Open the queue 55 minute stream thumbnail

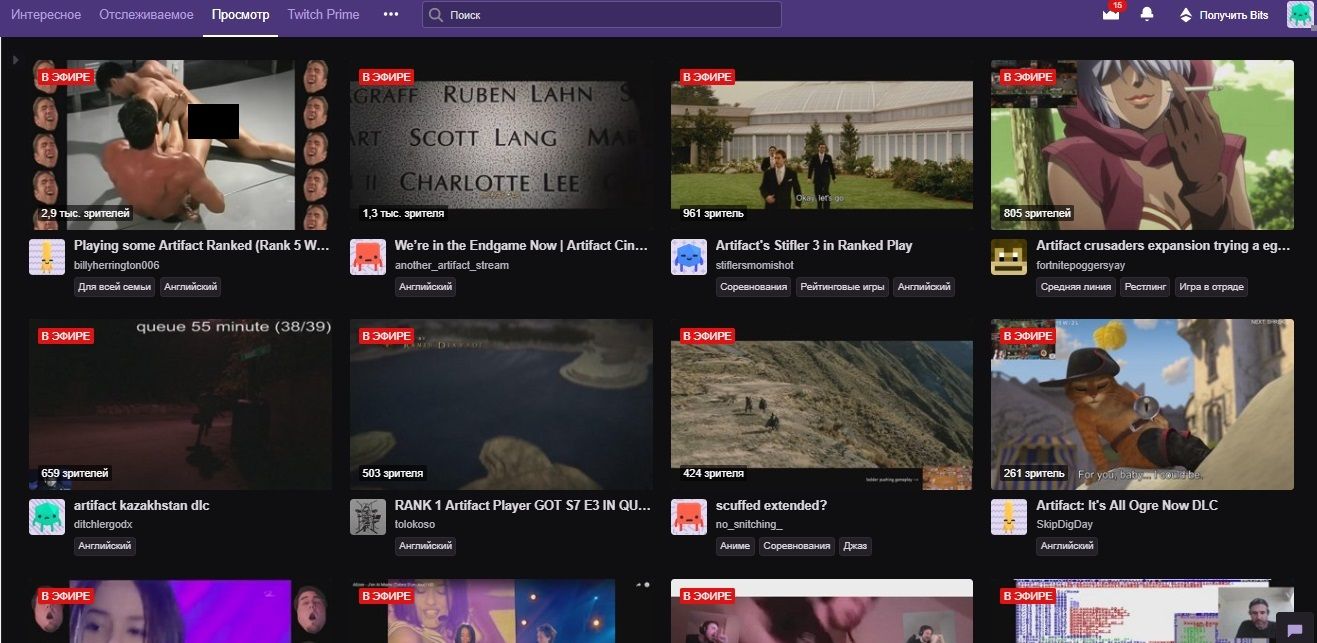[180, 404]
